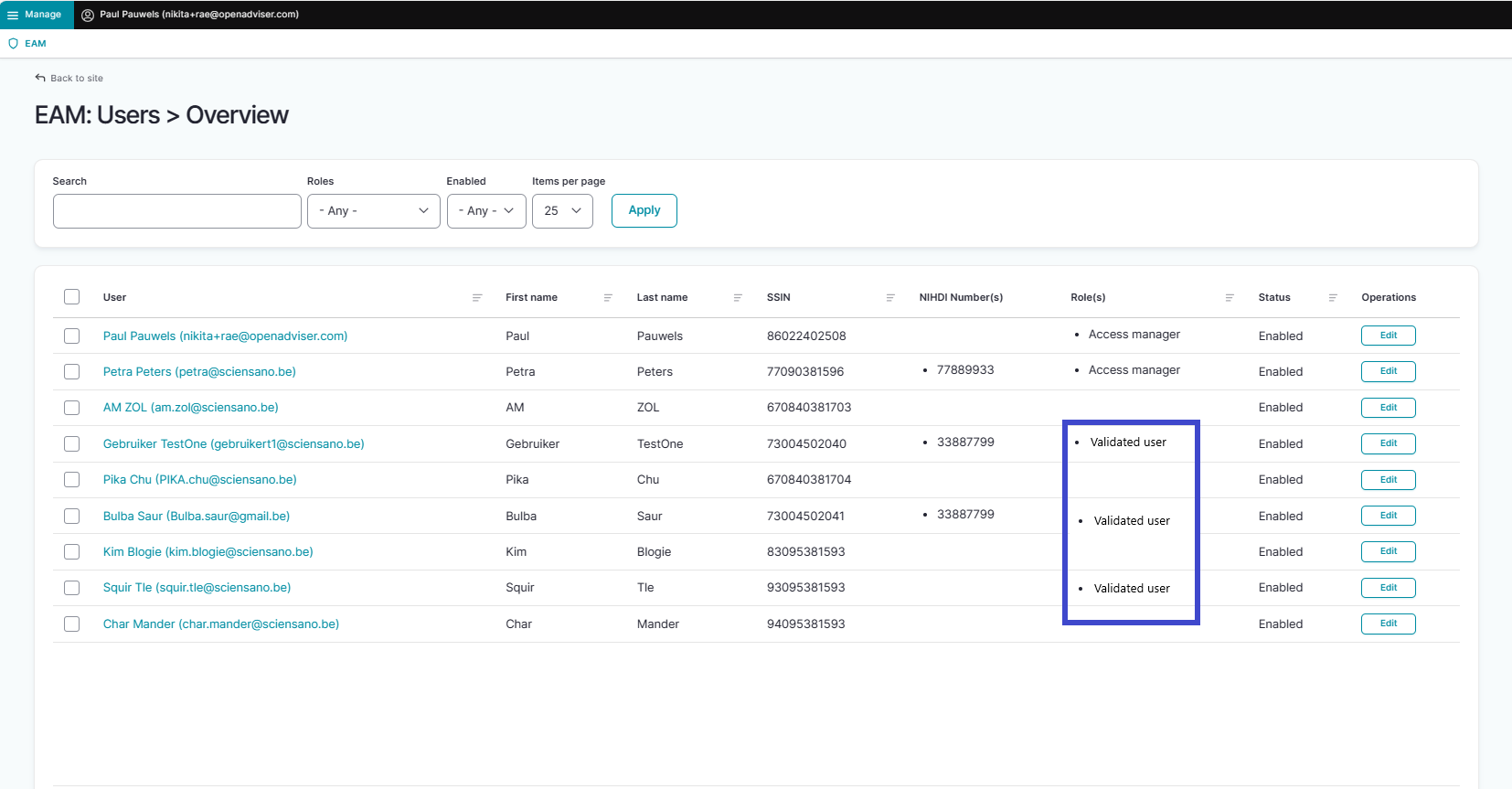Open the Roles filter dropdown

[x=373, y=211]
